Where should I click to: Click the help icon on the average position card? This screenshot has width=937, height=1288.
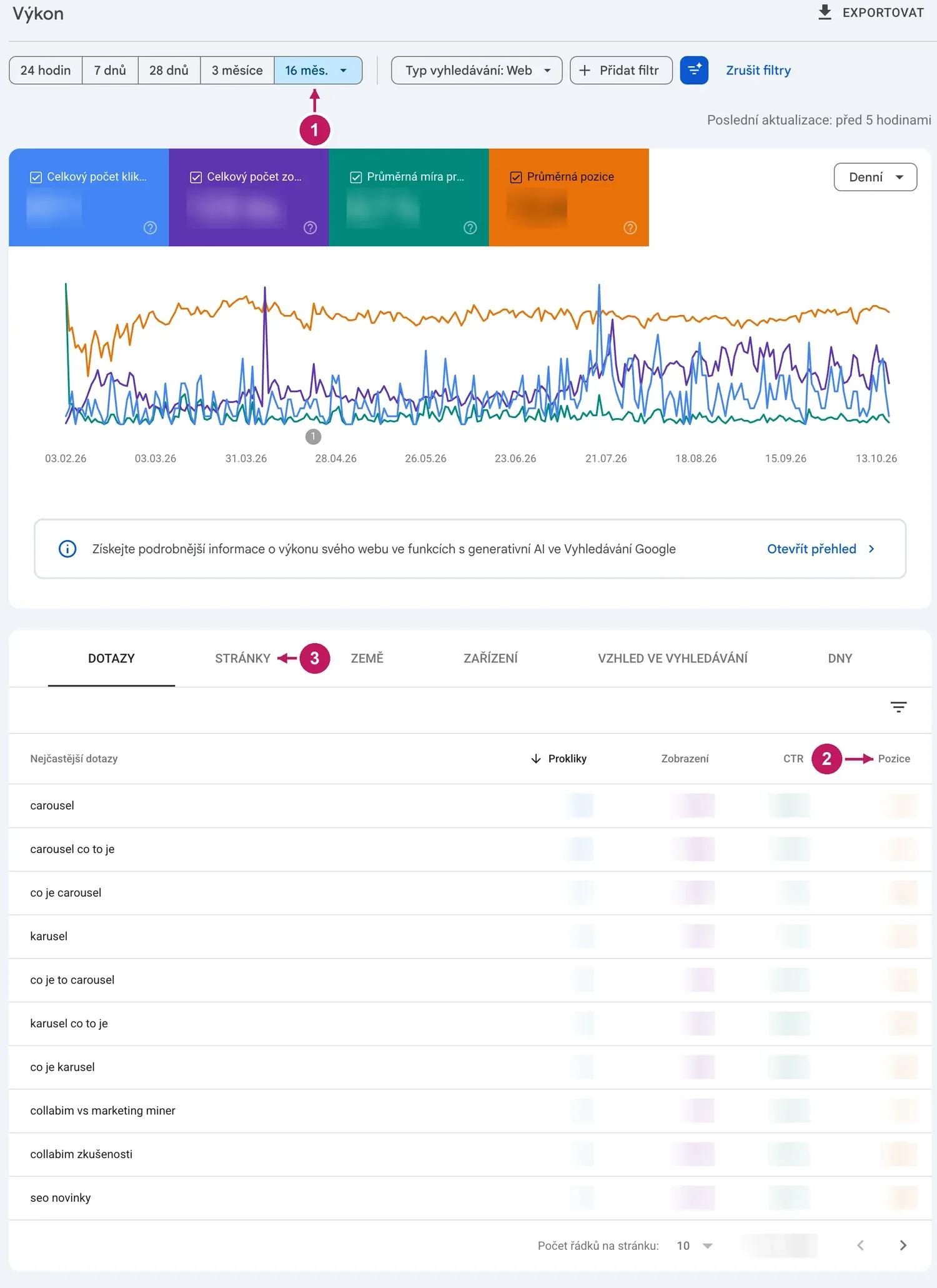tap(630, 227)
